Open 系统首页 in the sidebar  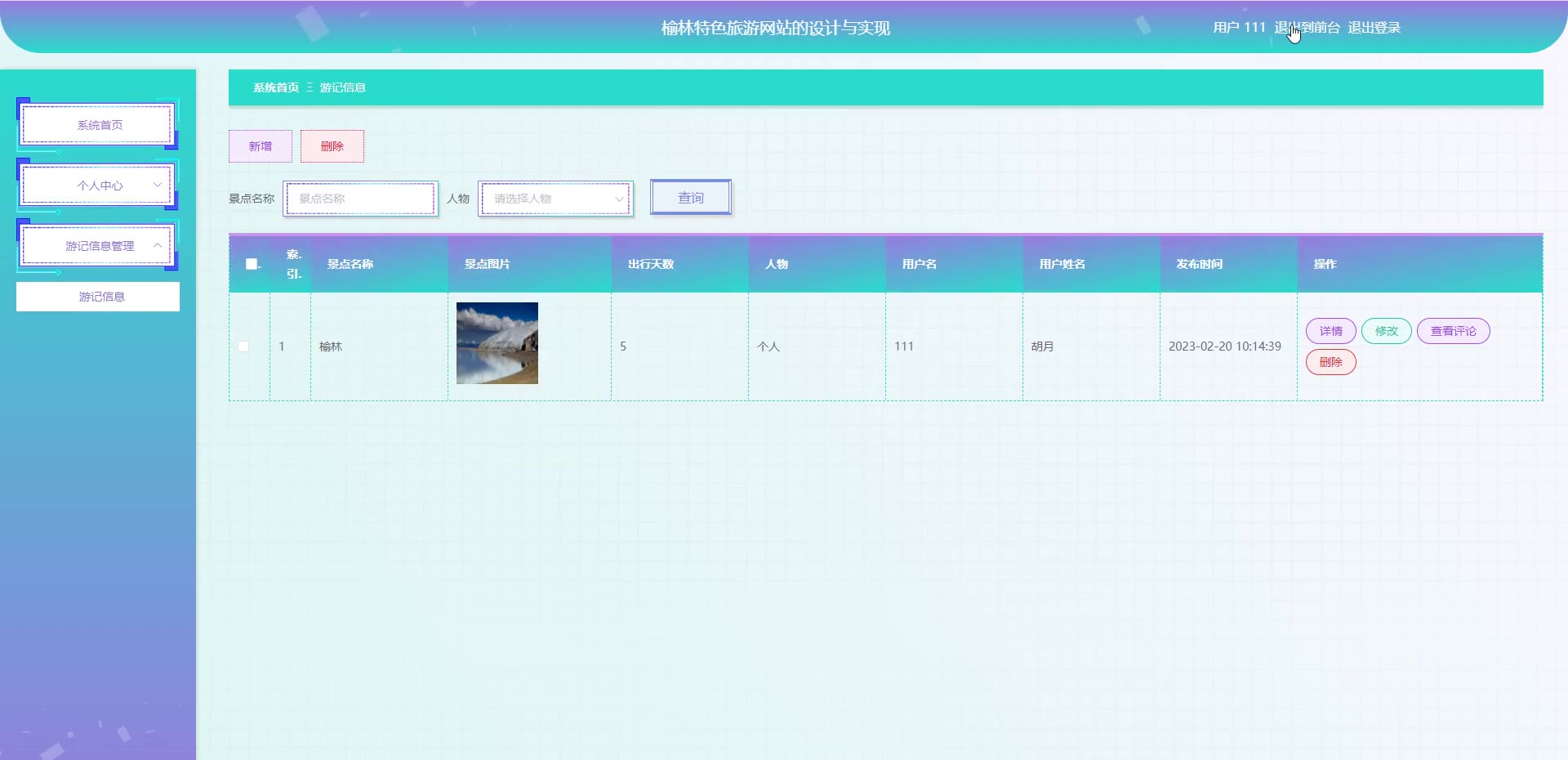[98, 125]
